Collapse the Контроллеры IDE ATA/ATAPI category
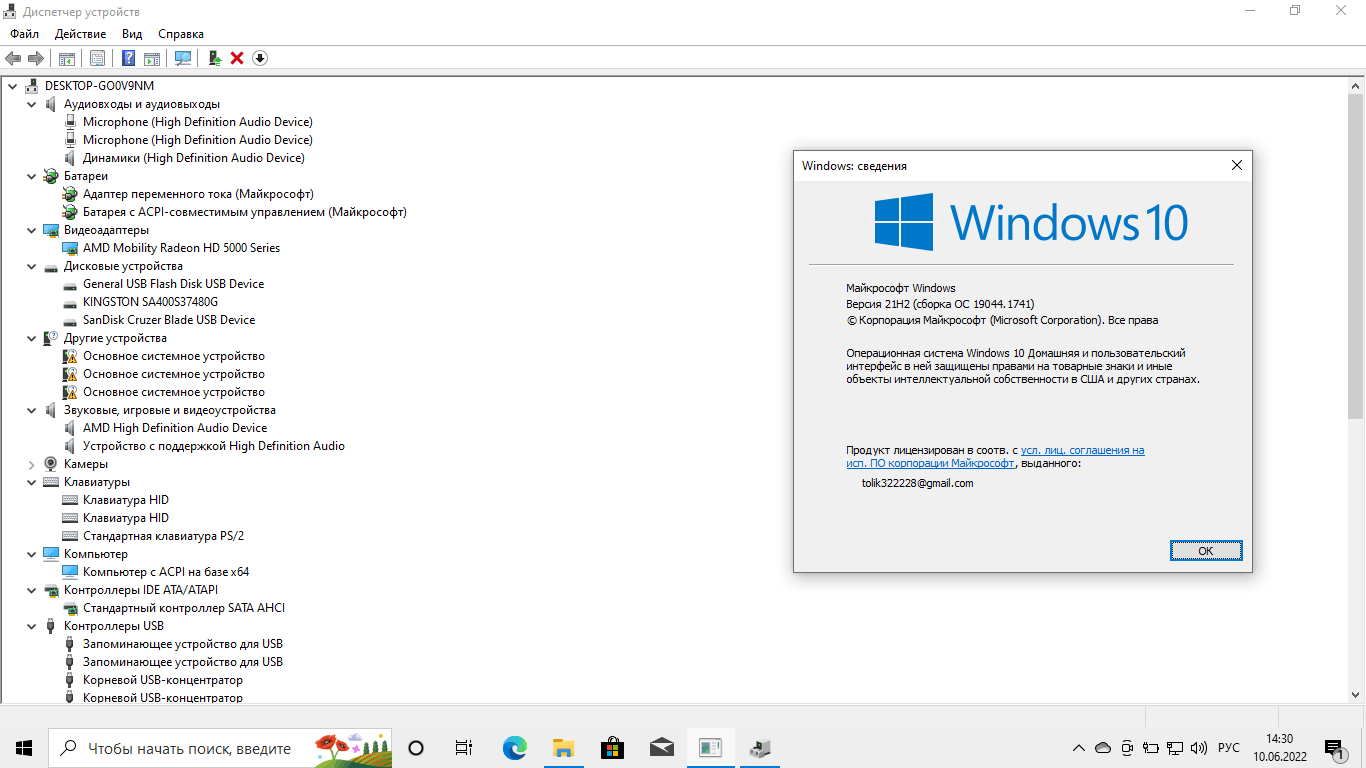1366x768 pixels. pos(31,590)
